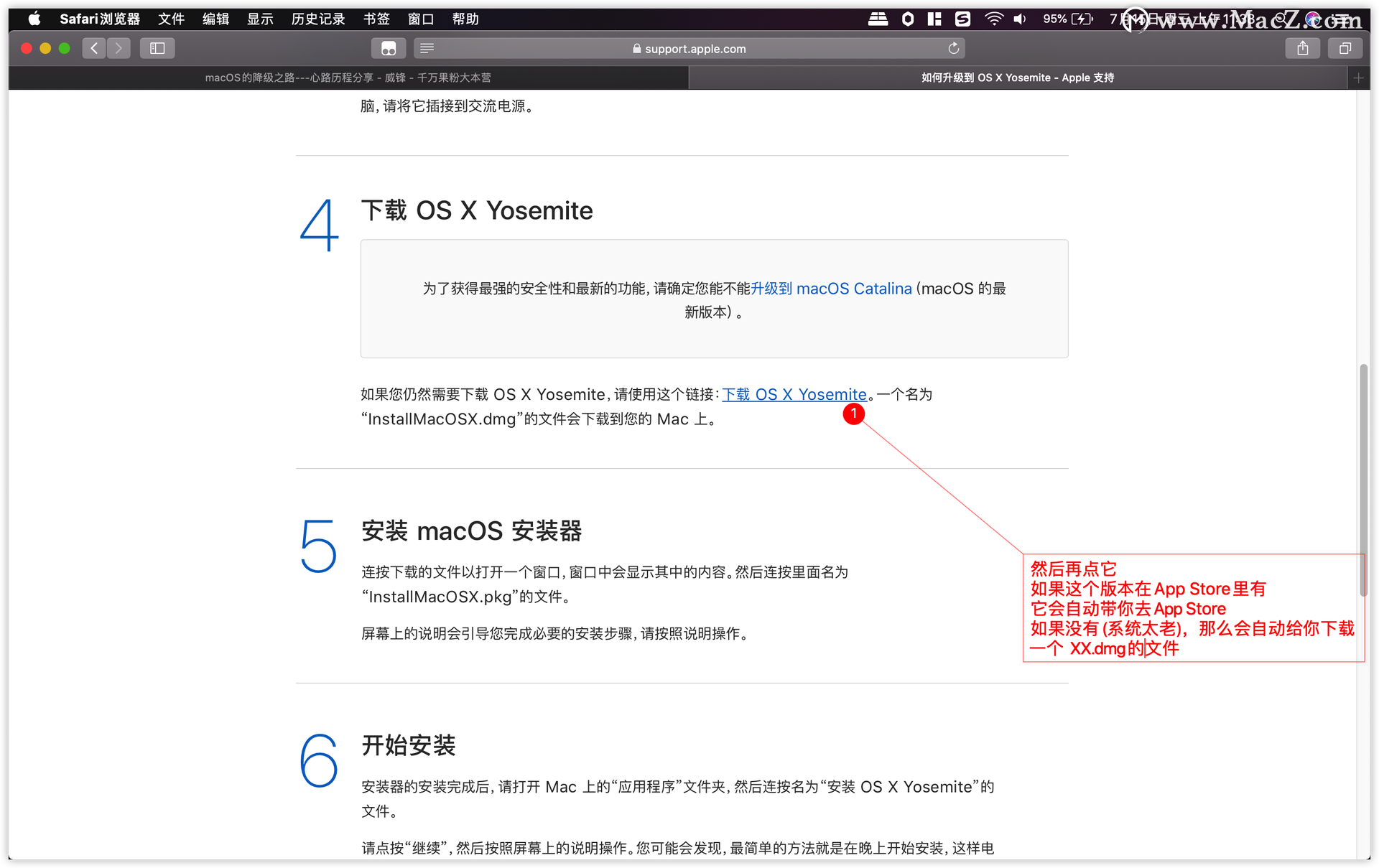
Task: Open the volume control in the menu bar
Action: click(x=1020, y=19)
